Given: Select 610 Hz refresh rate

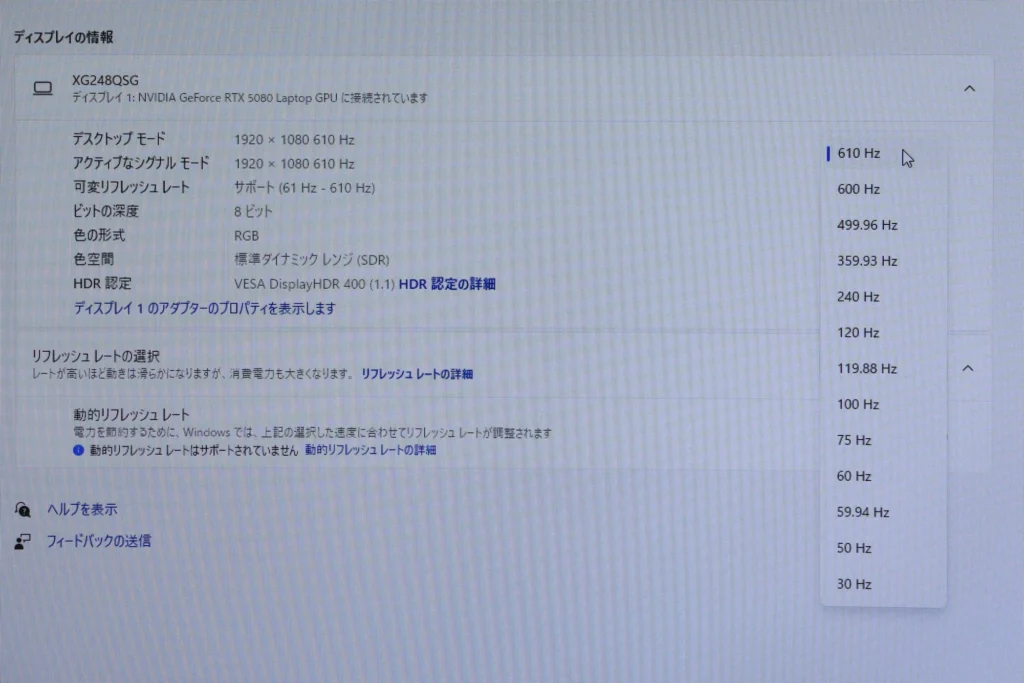Looking at the screenshot, I should point(858,153).
